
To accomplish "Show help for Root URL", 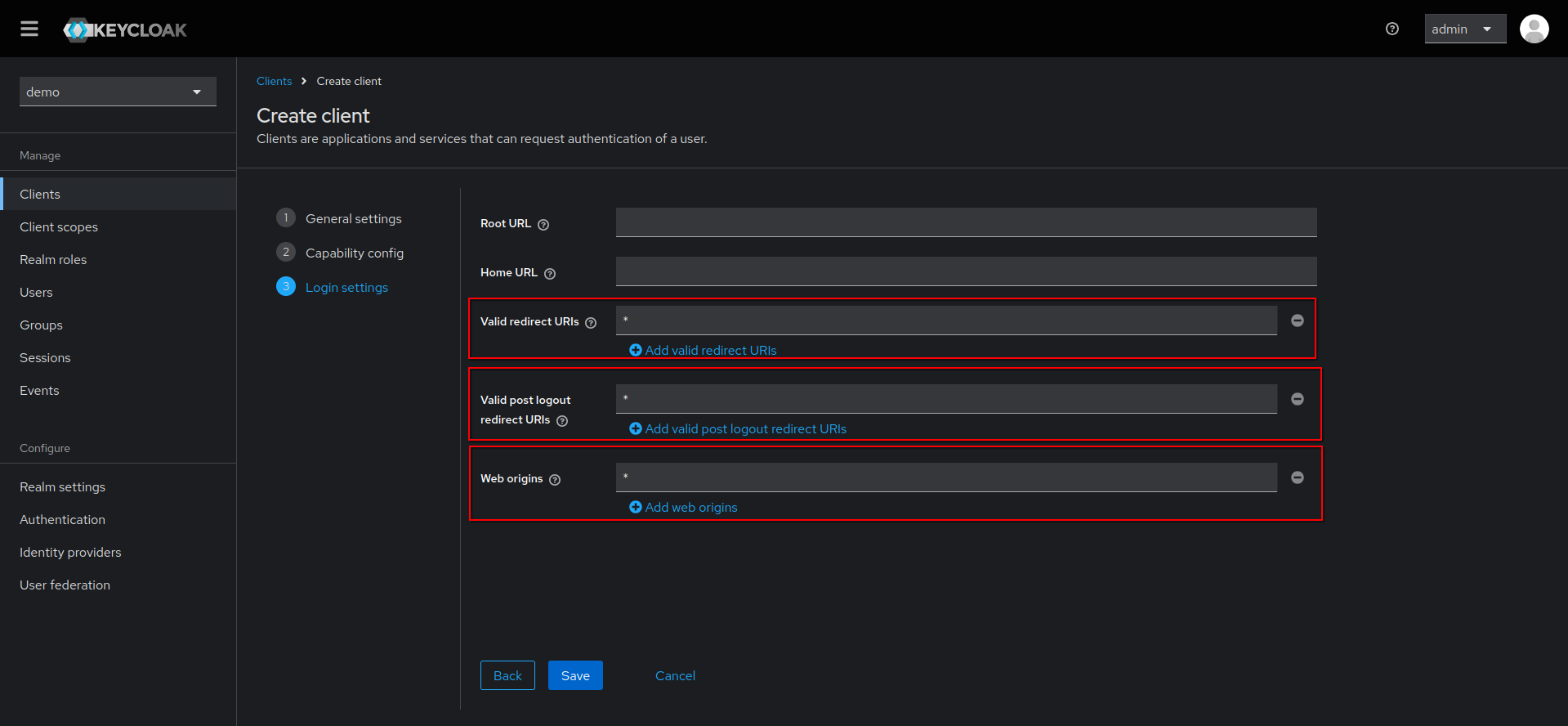I will 543,225.
